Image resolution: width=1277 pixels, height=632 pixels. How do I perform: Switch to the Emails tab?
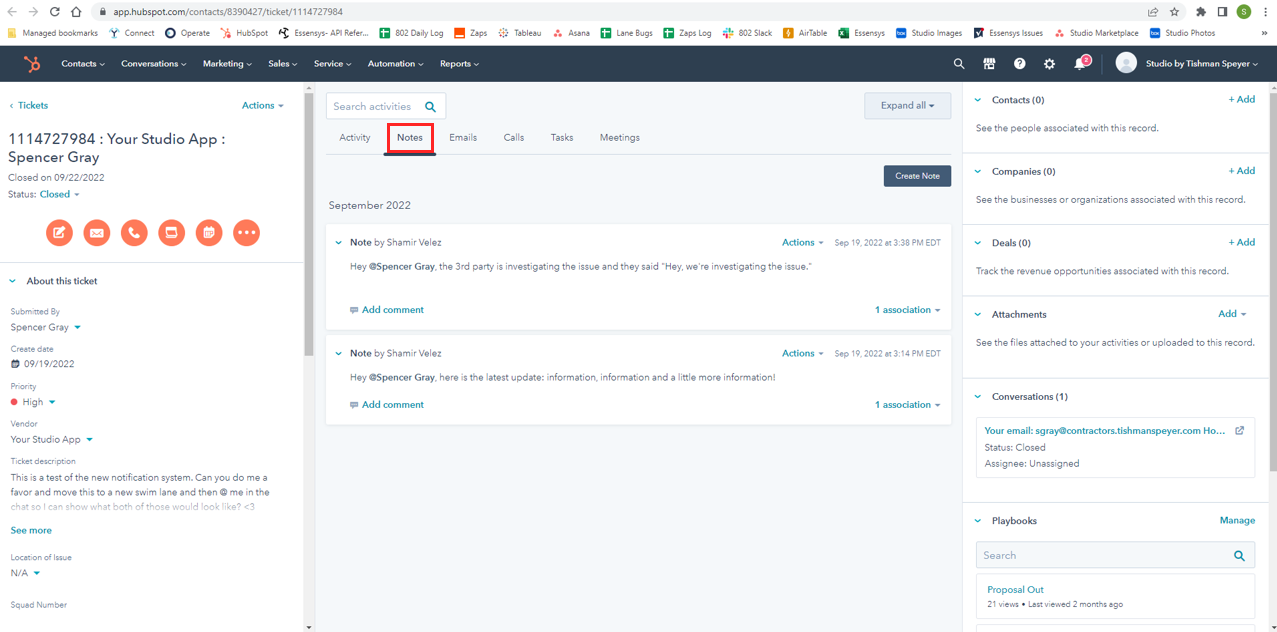pos(462,138)
